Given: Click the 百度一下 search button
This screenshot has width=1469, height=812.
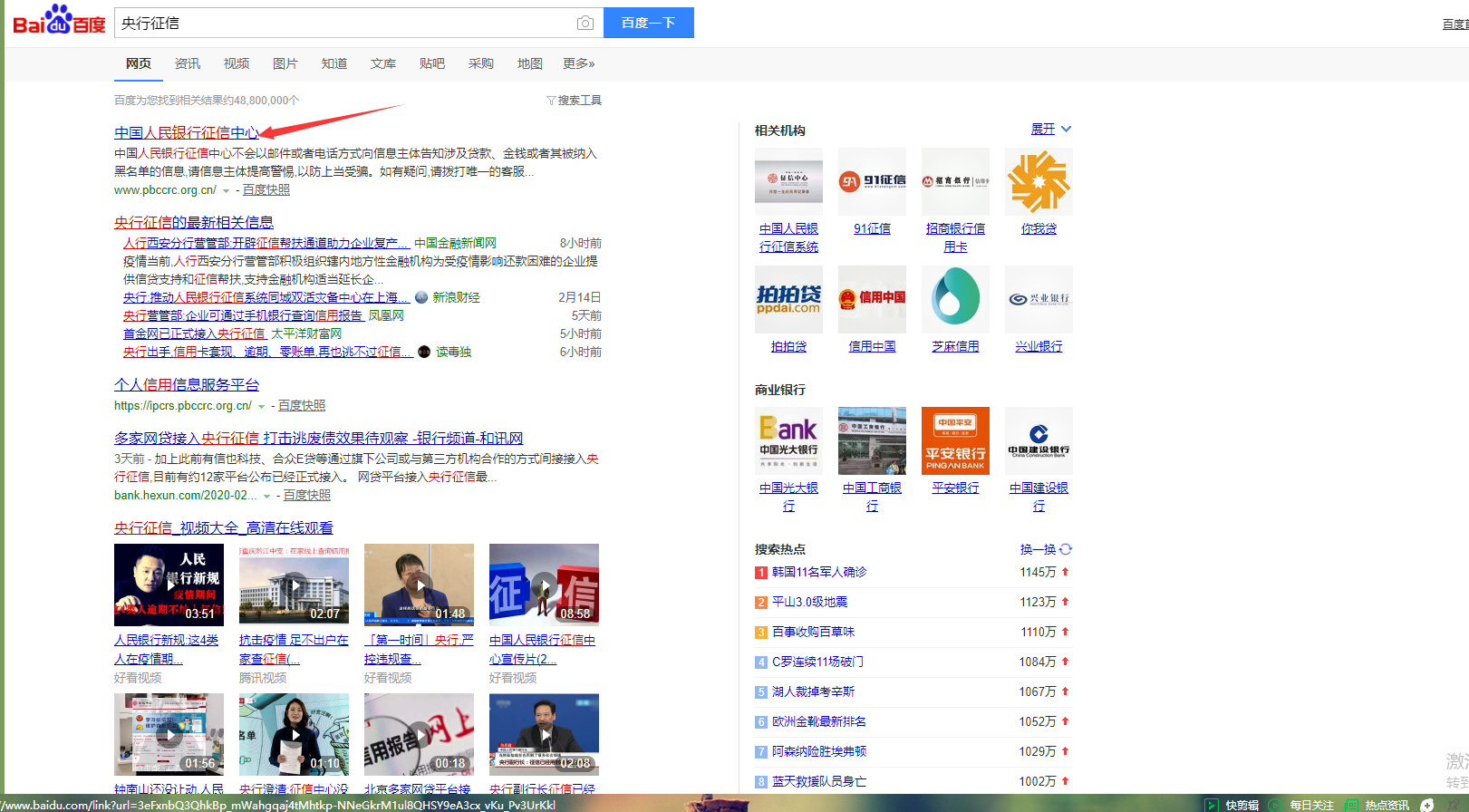Looking at the screenshot, I should (649, 23).
